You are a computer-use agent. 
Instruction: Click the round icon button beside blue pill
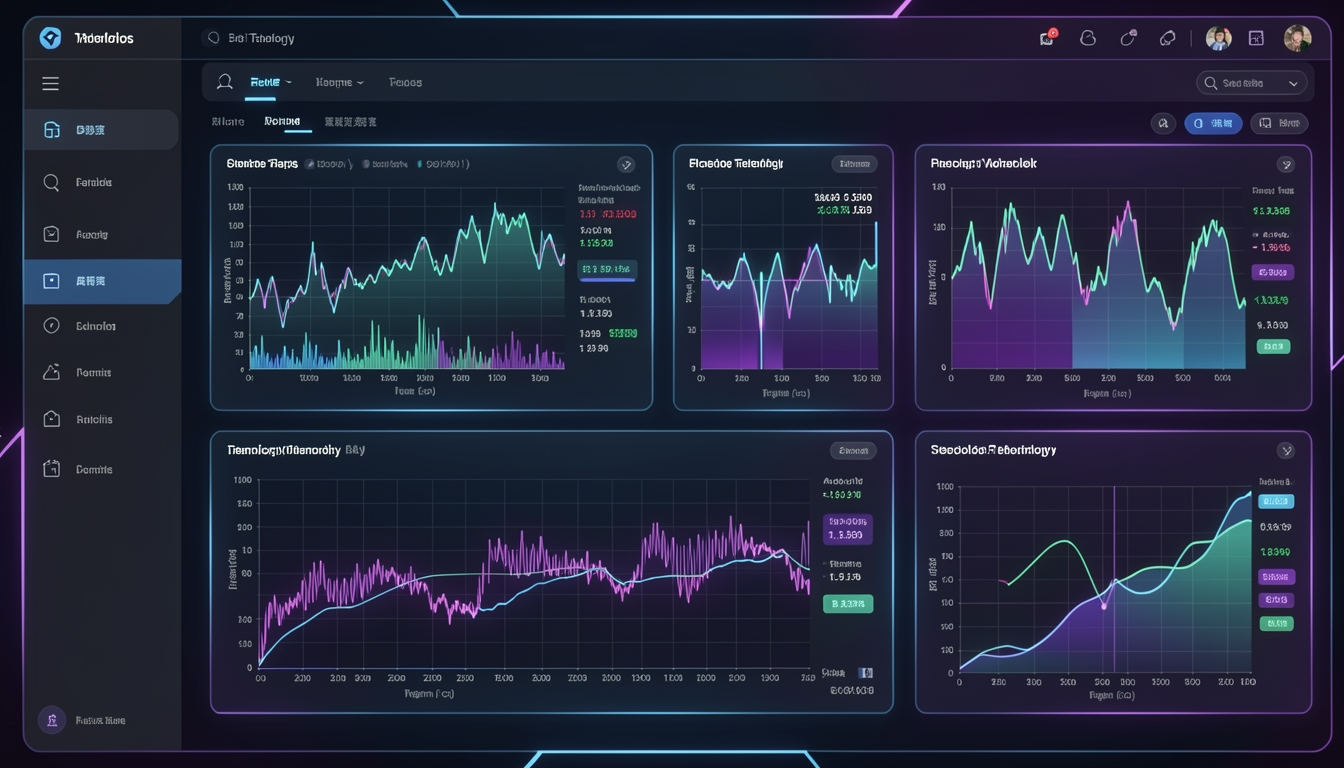click(x=1162, y=123)
